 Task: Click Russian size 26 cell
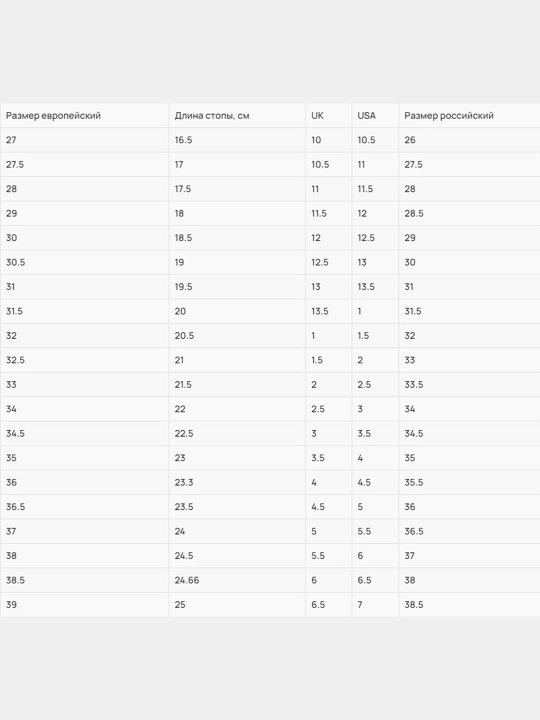click(469, 140)
